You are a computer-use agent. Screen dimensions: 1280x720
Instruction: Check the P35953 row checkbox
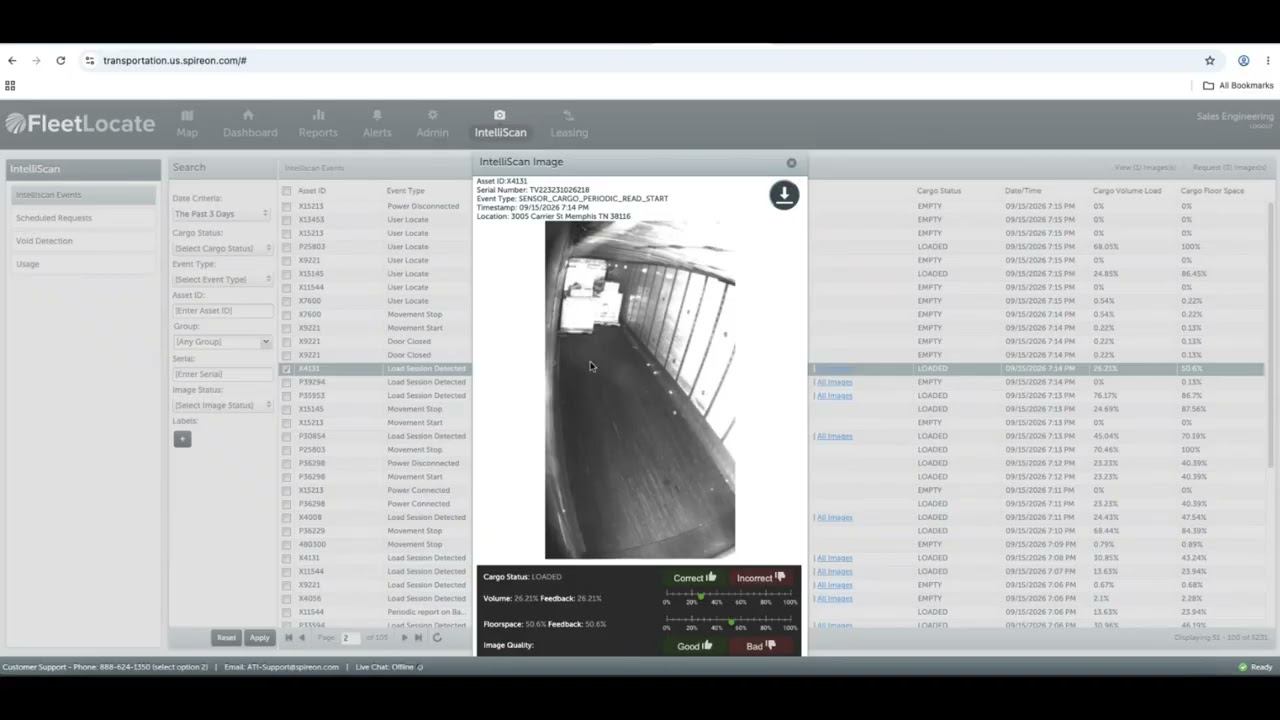287,396
